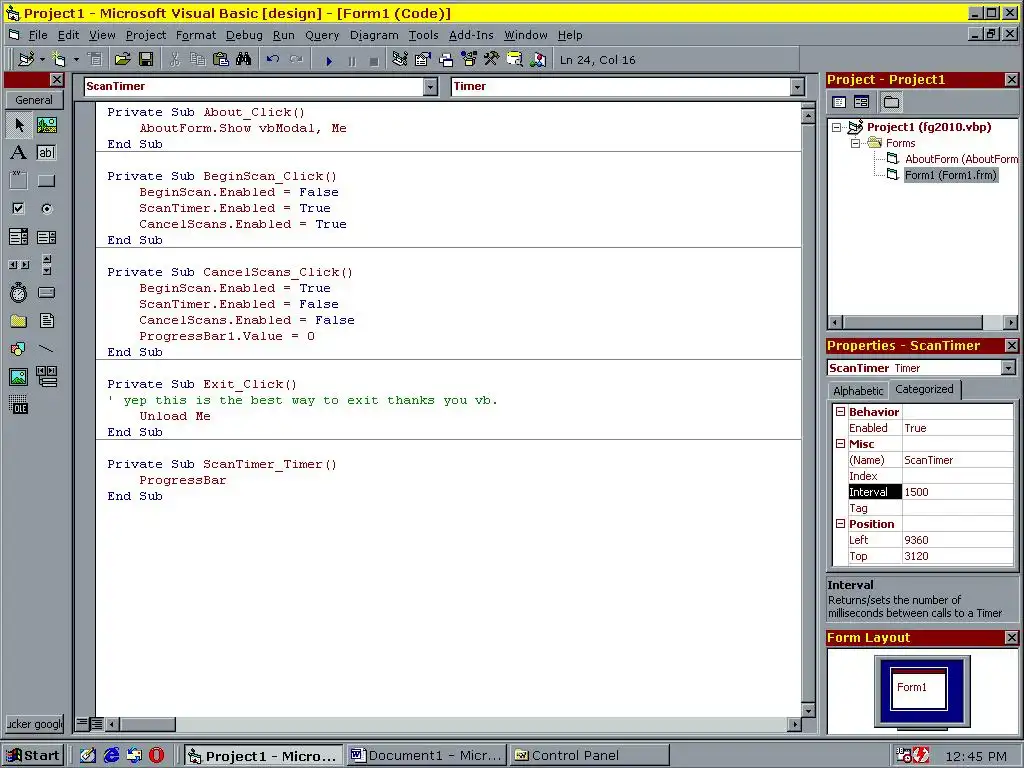Open the Project menu
The image size is (1024, 768).
click(x=146, y=35)
